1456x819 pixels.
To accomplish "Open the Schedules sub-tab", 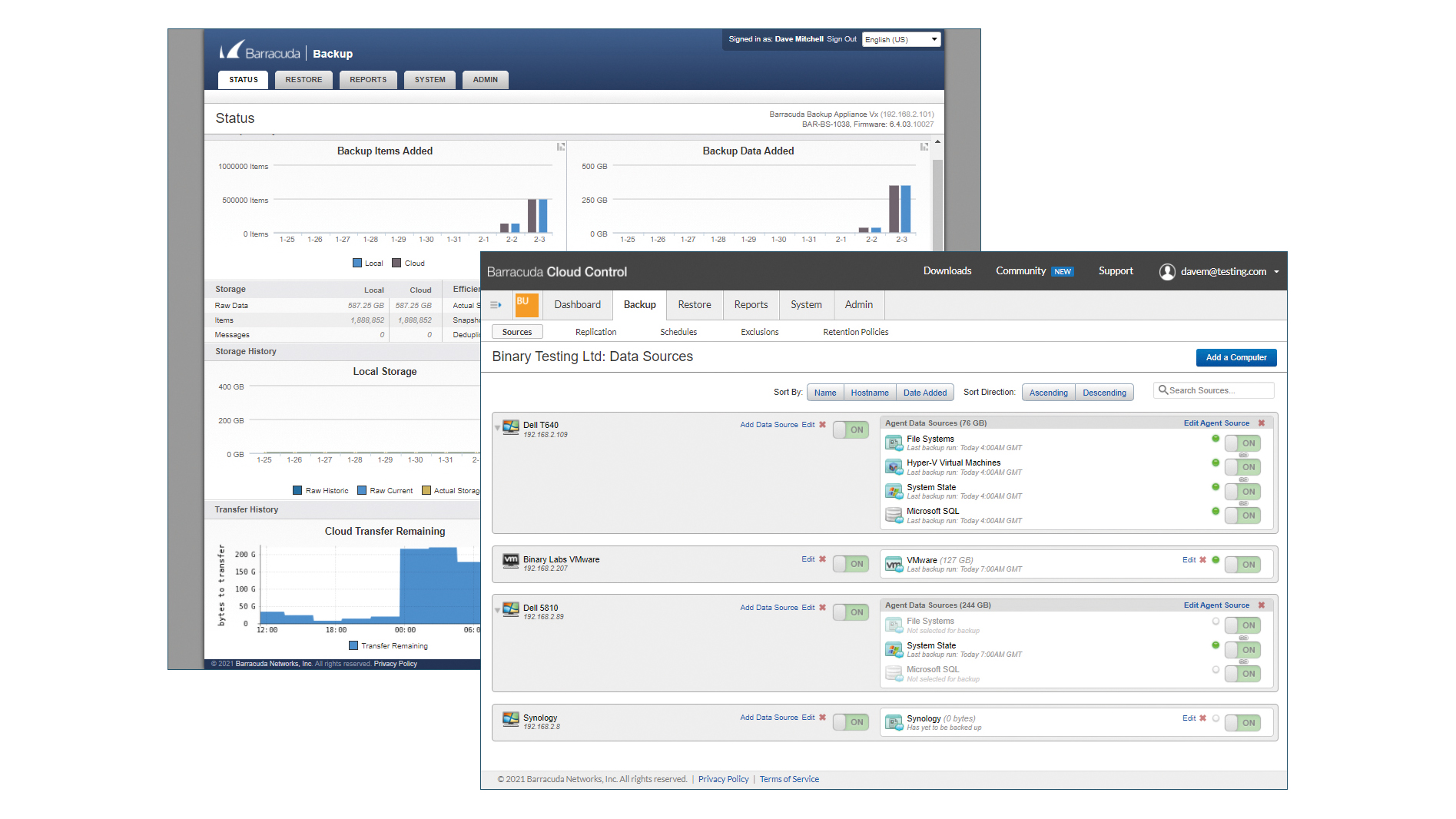I will [678, 332].
